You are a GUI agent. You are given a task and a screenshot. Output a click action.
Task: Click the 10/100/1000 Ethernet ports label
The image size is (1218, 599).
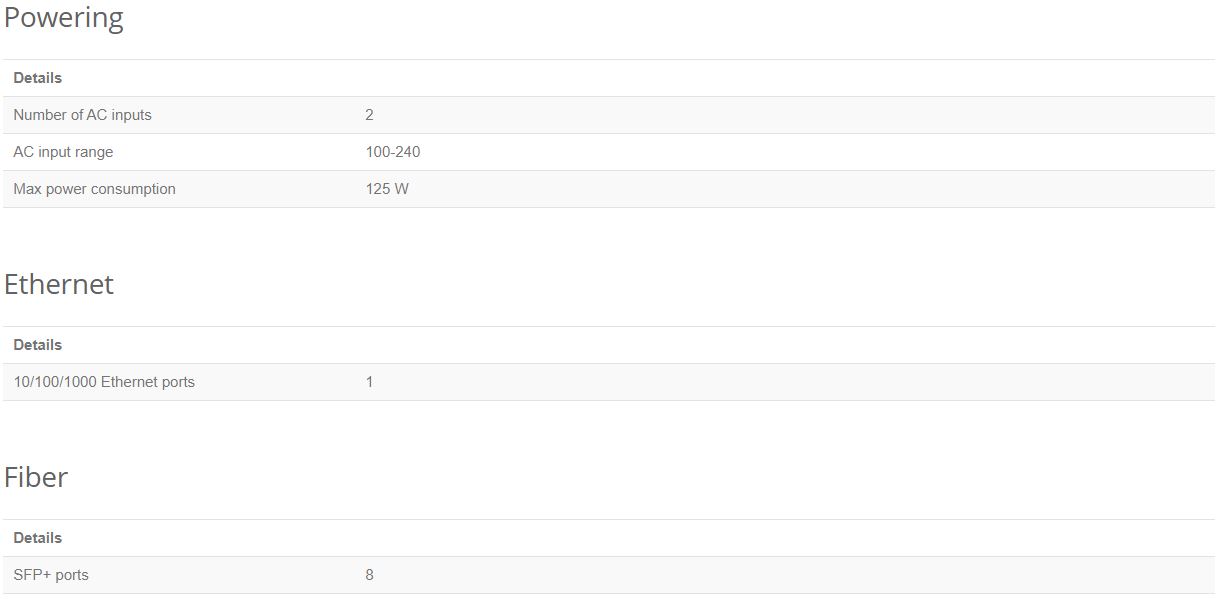point(104,382)
